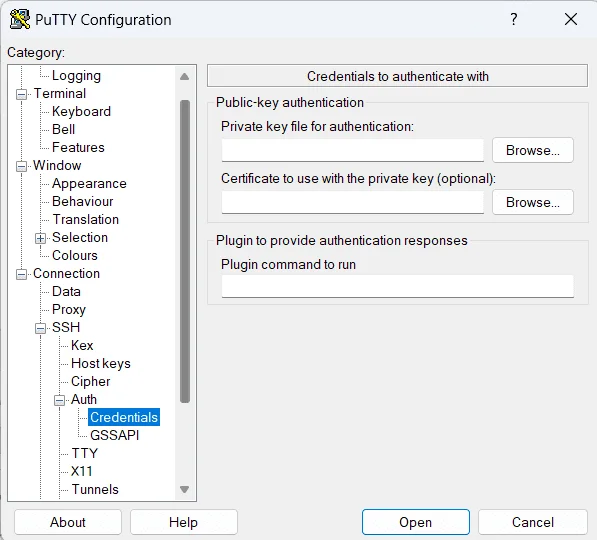Select Logging in the category tree
This screenshot has height=540, width=597.
[76, 75]
